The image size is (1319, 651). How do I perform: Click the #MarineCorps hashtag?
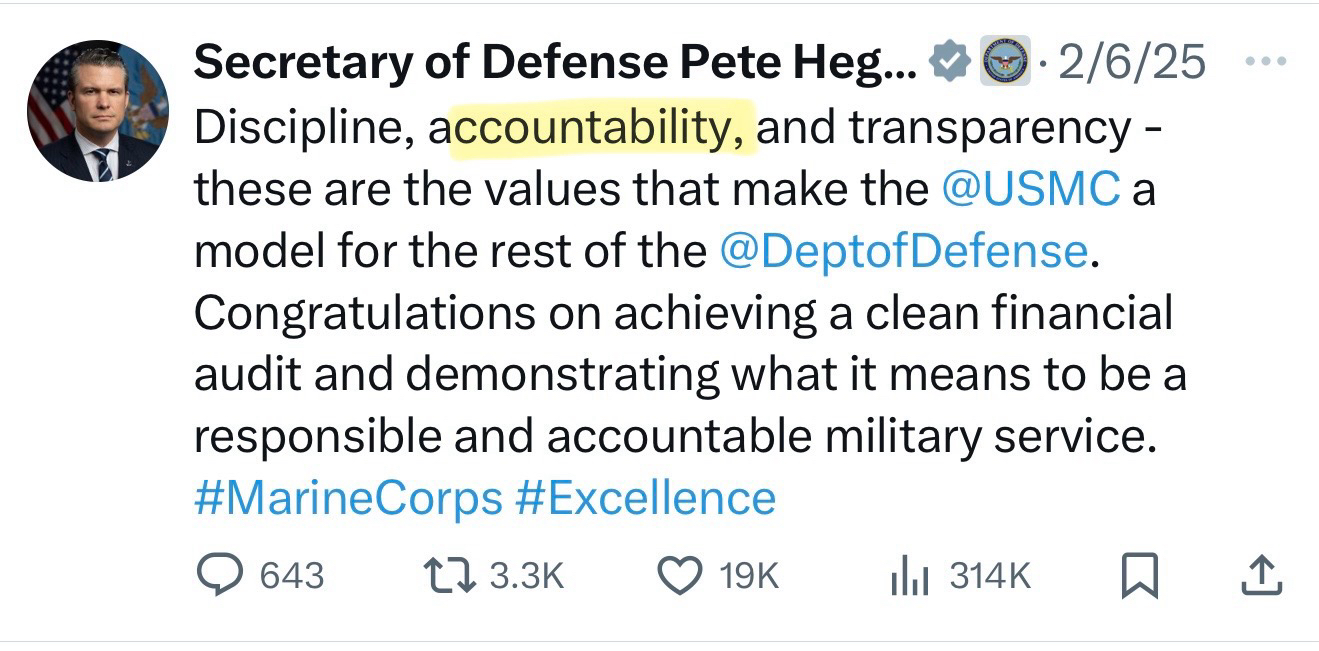pyautogui.click(x=347, y=498)
